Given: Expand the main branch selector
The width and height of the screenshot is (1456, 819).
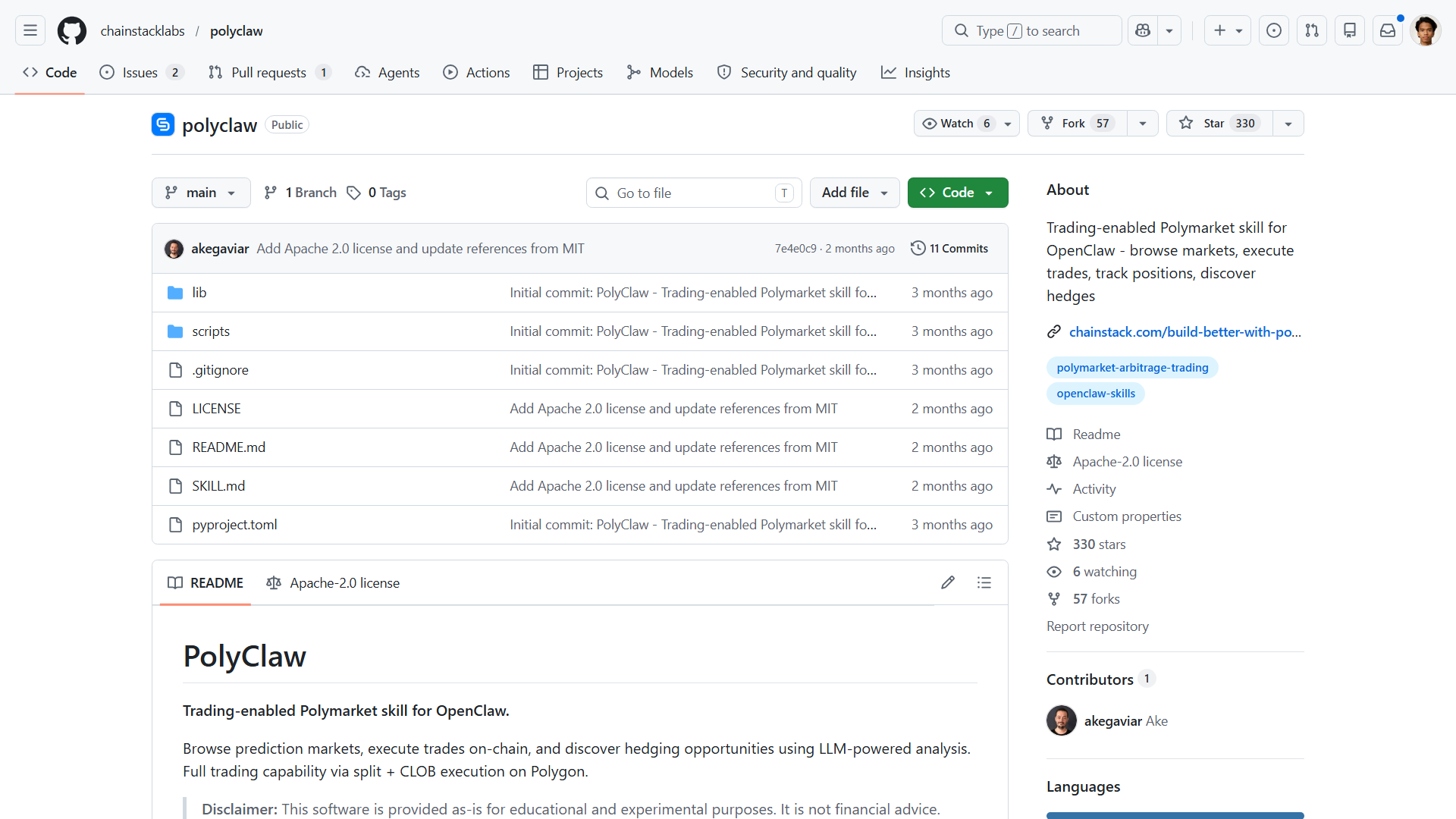Looking at the screenshot, I should [201, 193].
